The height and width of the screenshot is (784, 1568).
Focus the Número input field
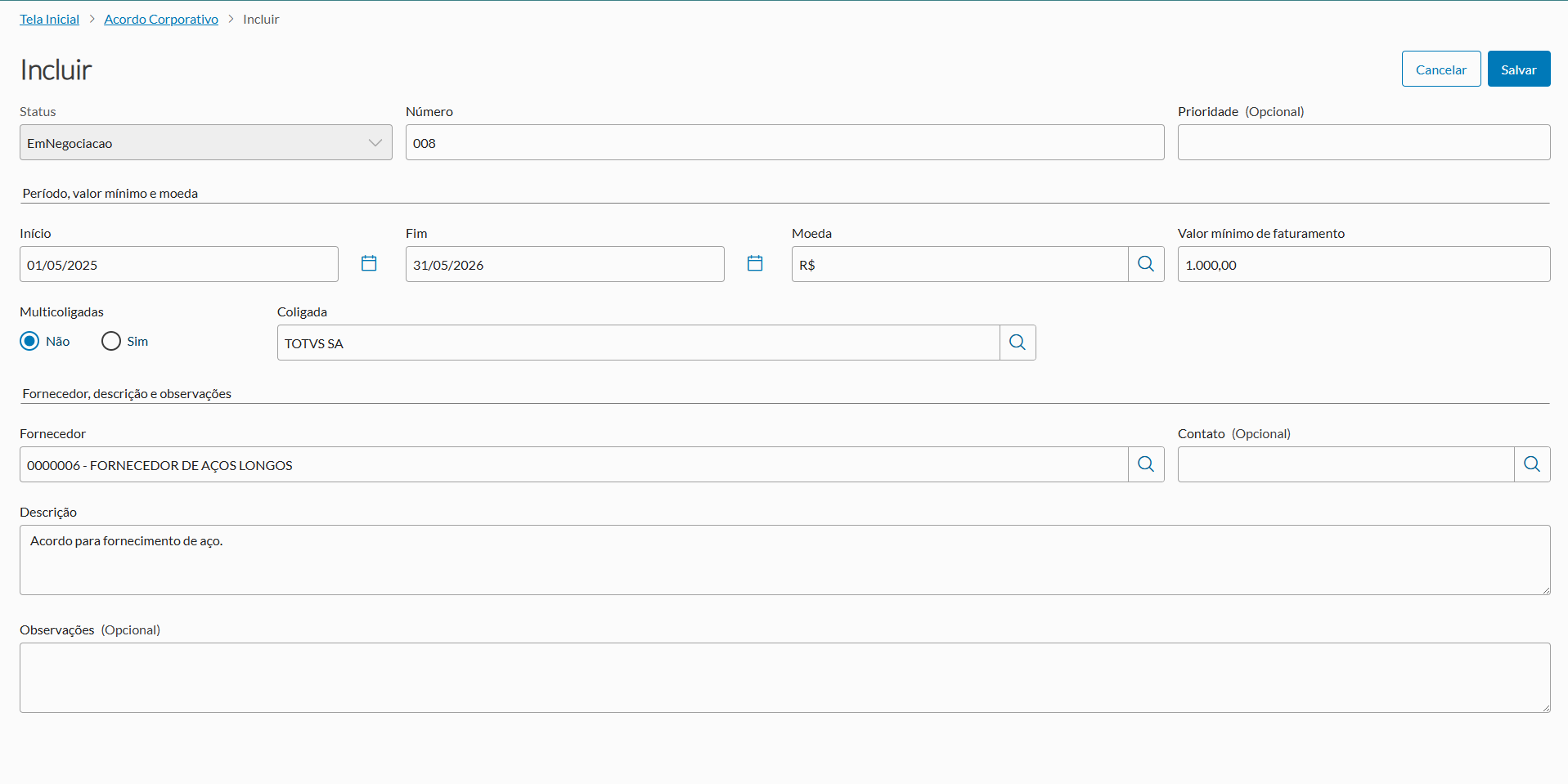pyautogui.click(x=784, y=143)
